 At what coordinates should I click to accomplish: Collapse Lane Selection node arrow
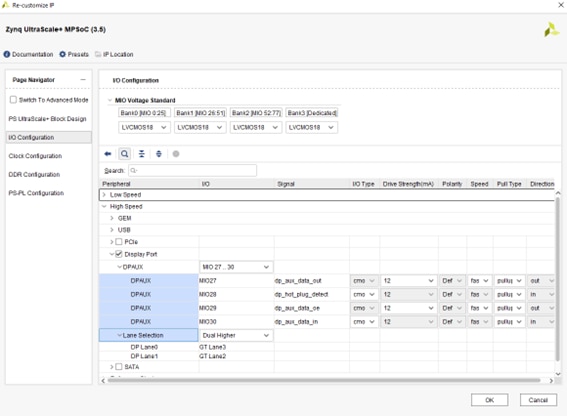[x=119, y=335]
